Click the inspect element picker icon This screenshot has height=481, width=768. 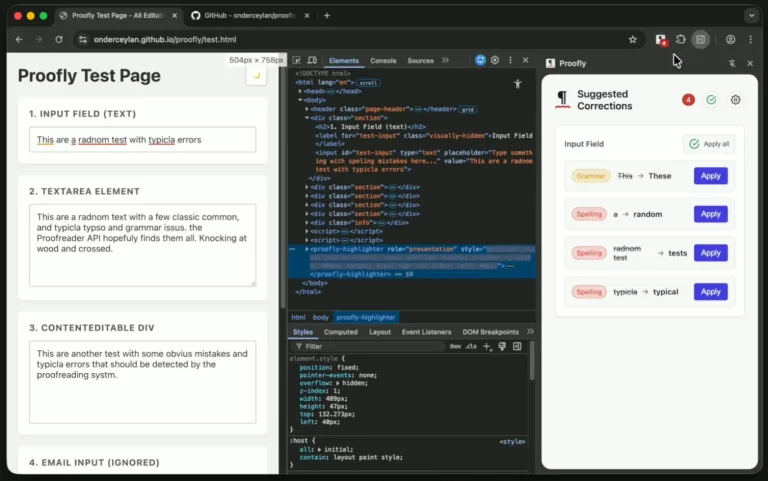click(298, 61)
